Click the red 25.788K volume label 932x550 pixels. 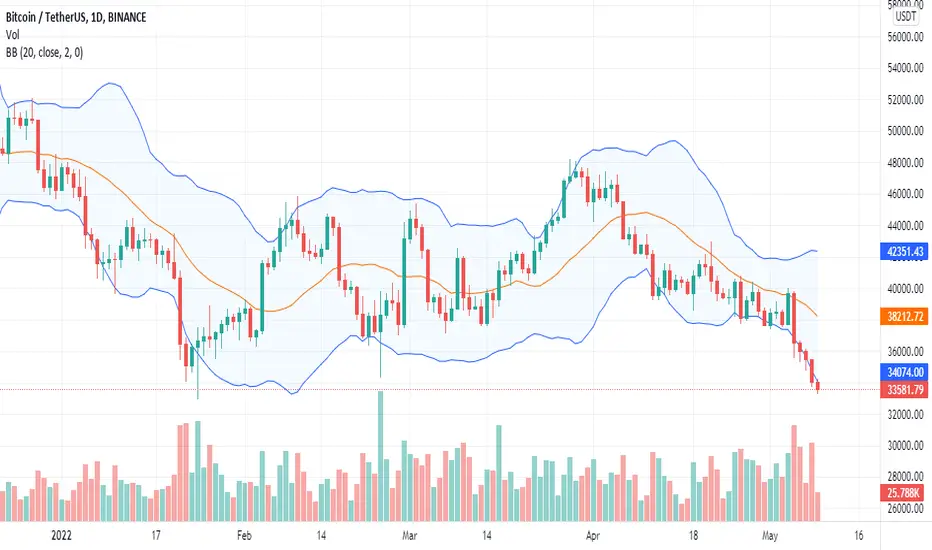[x=903, y=493]
